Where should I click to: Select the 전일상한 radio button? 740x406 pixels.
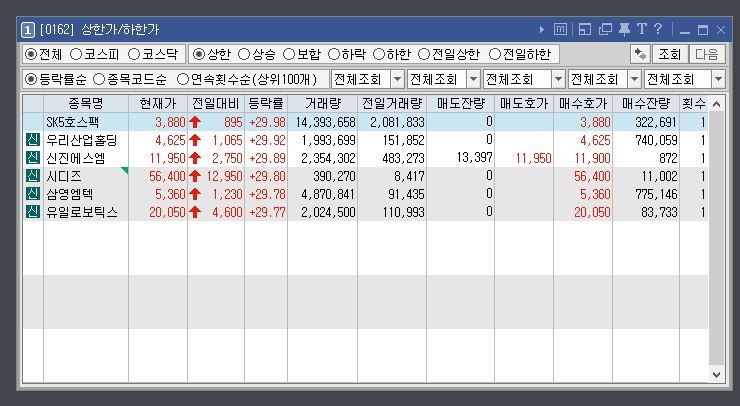[424, 54]
